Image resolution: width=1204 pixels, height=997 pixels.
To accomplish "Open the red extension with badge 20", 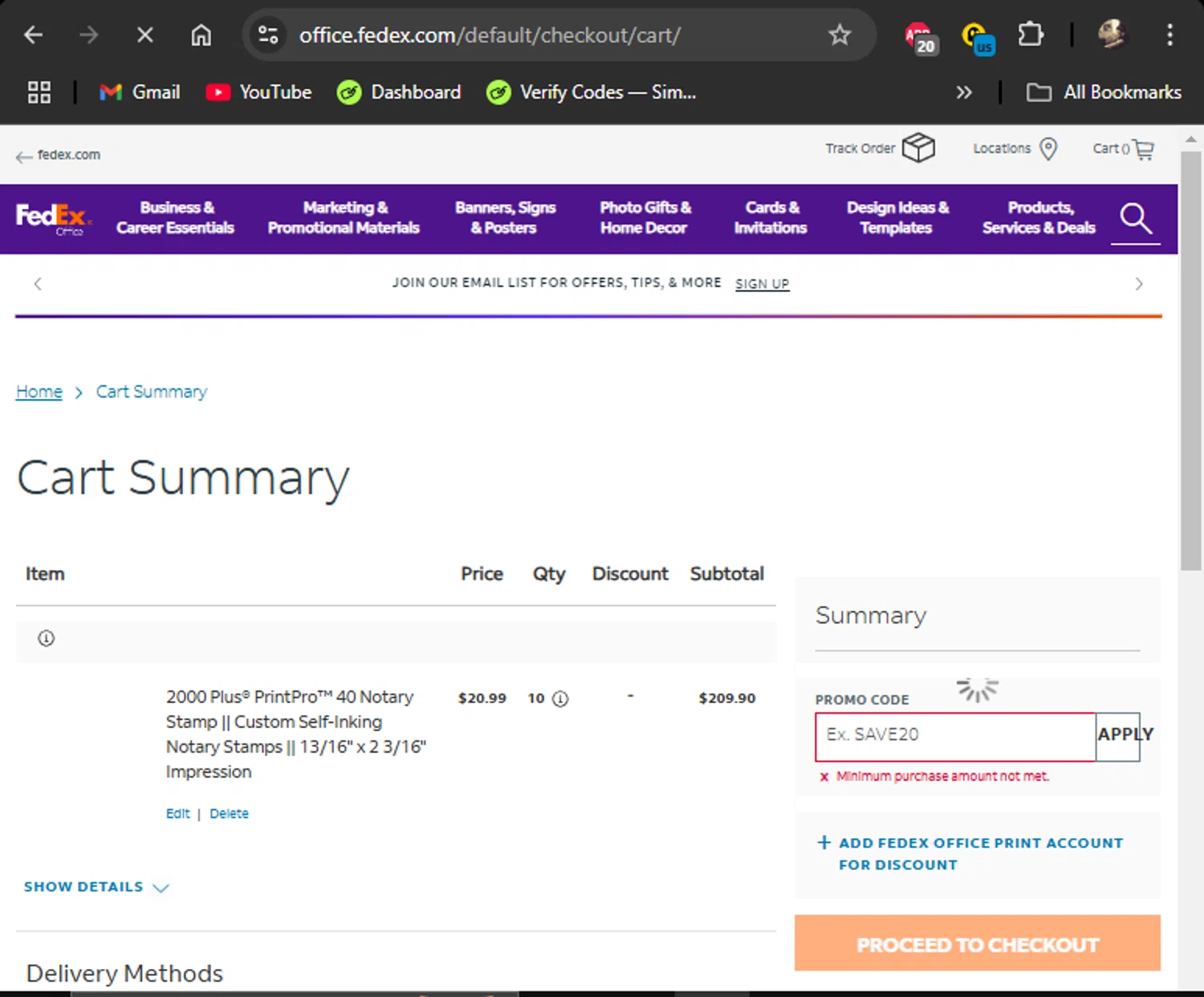I will [x=921, y=37].
